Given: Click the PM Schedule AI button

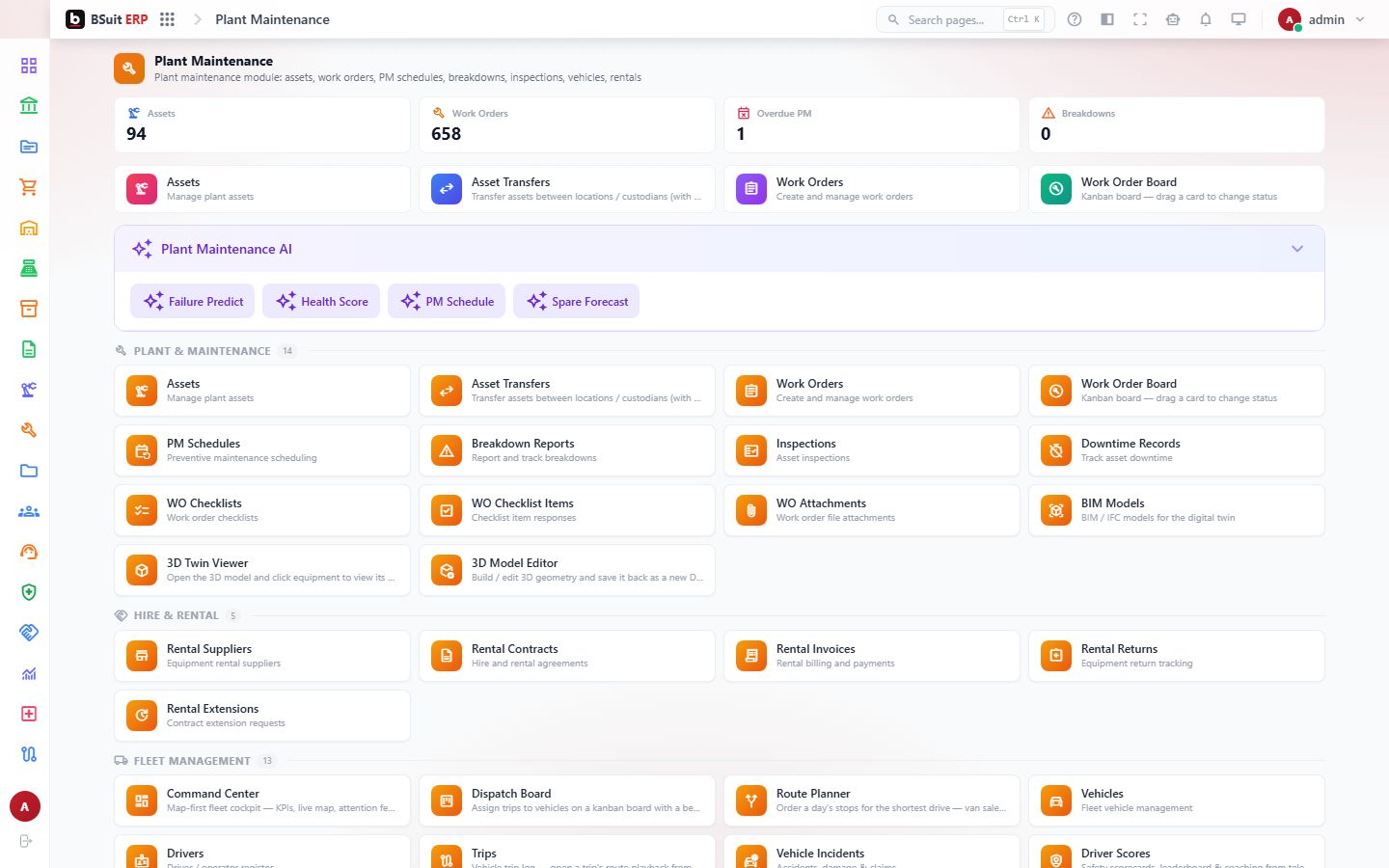Looking at the screenshot, I should pos(447,301).
